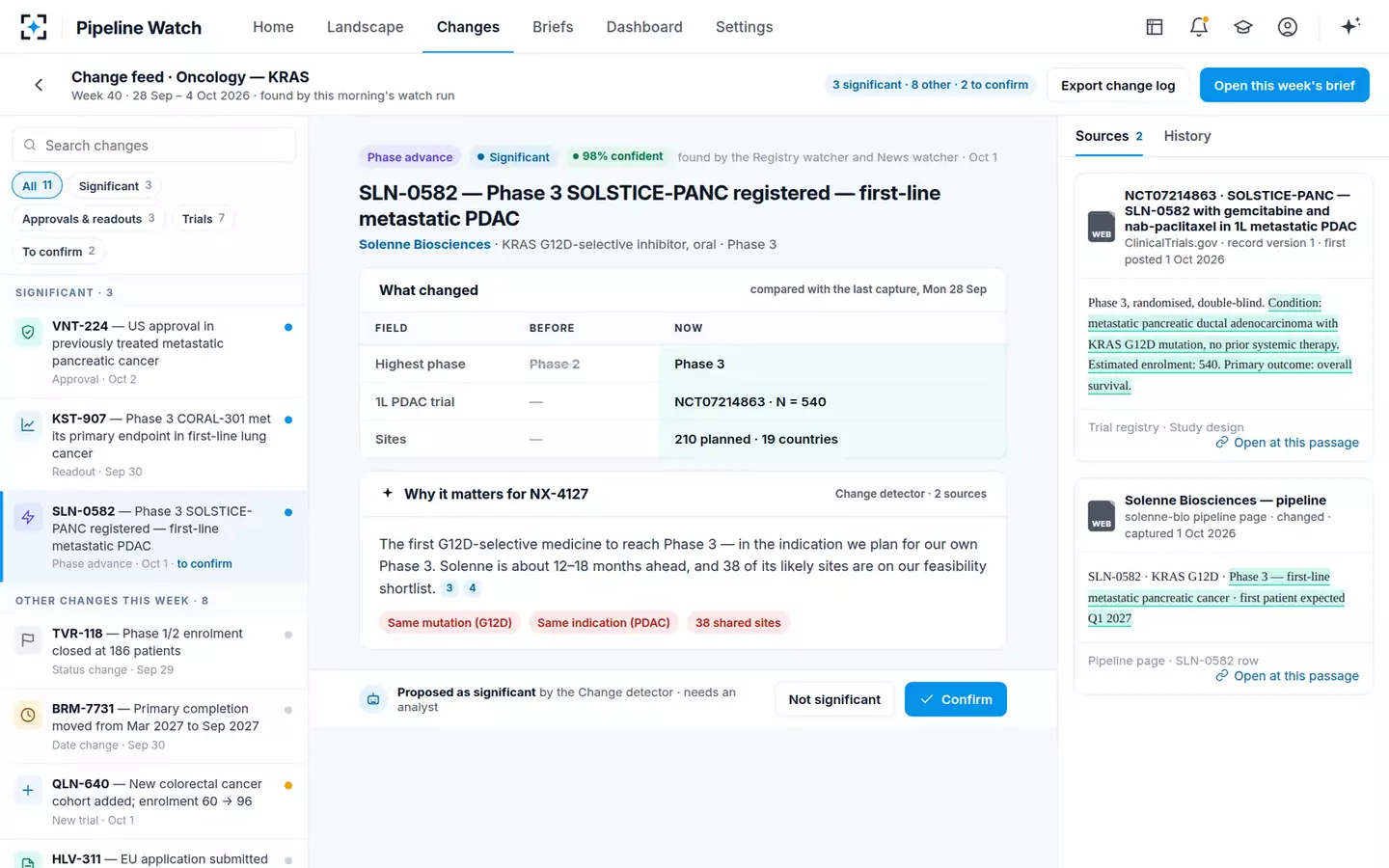Click the sparkle AI assistant icon
Image resolution: width=1389 pixels, height=868 pixels.
[1350, 26]
